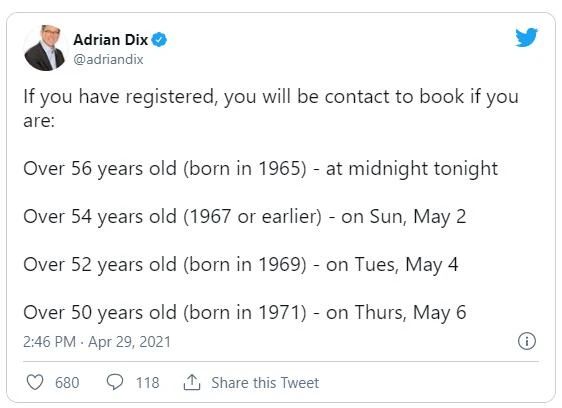Click the 'If you have registered' sentence
The image size is (562, 408).
[x=271, y=108]
